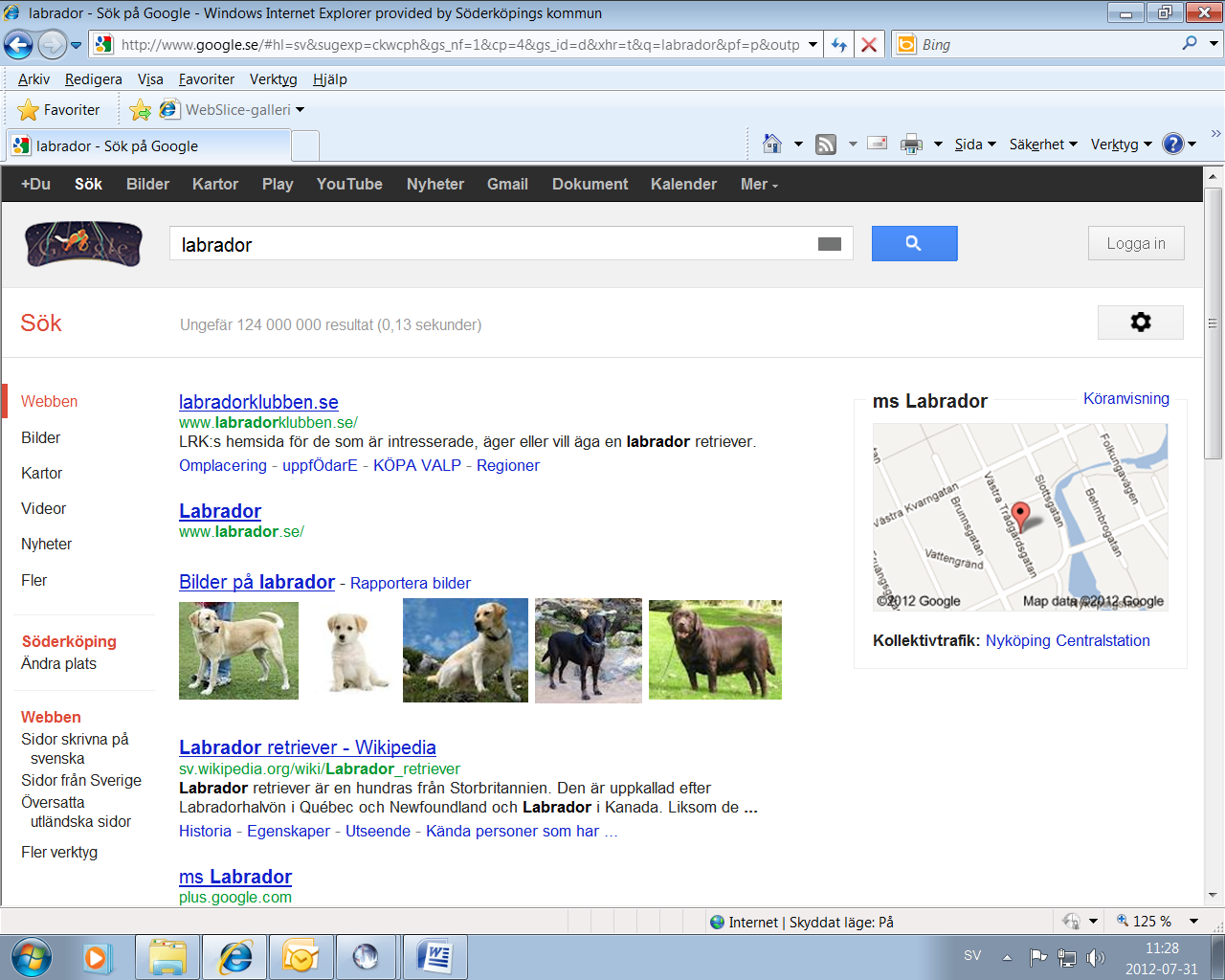This screenshot has width=1225, height=980.
Task: Open WebSlice-galleri dropdown
Action: [x=233, y=110]
